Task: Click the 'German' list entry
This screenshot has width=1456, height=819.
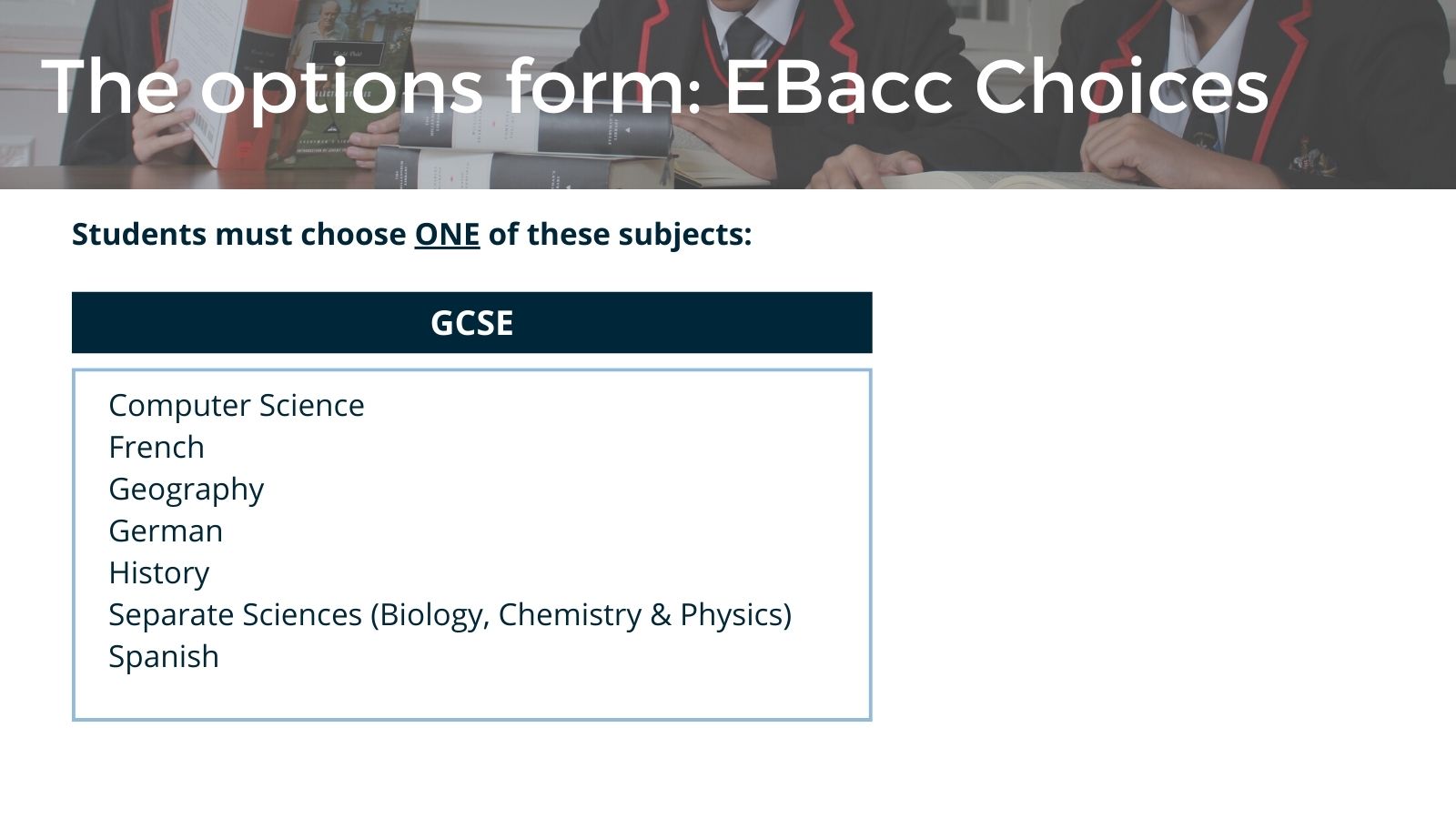Action: (166, 531)
